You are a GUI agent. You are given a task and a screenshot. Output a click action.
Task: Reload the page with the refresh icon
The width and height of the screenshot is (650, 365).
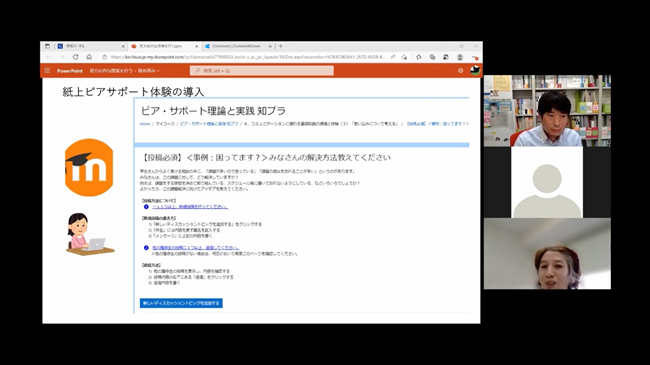coord(75,57)
